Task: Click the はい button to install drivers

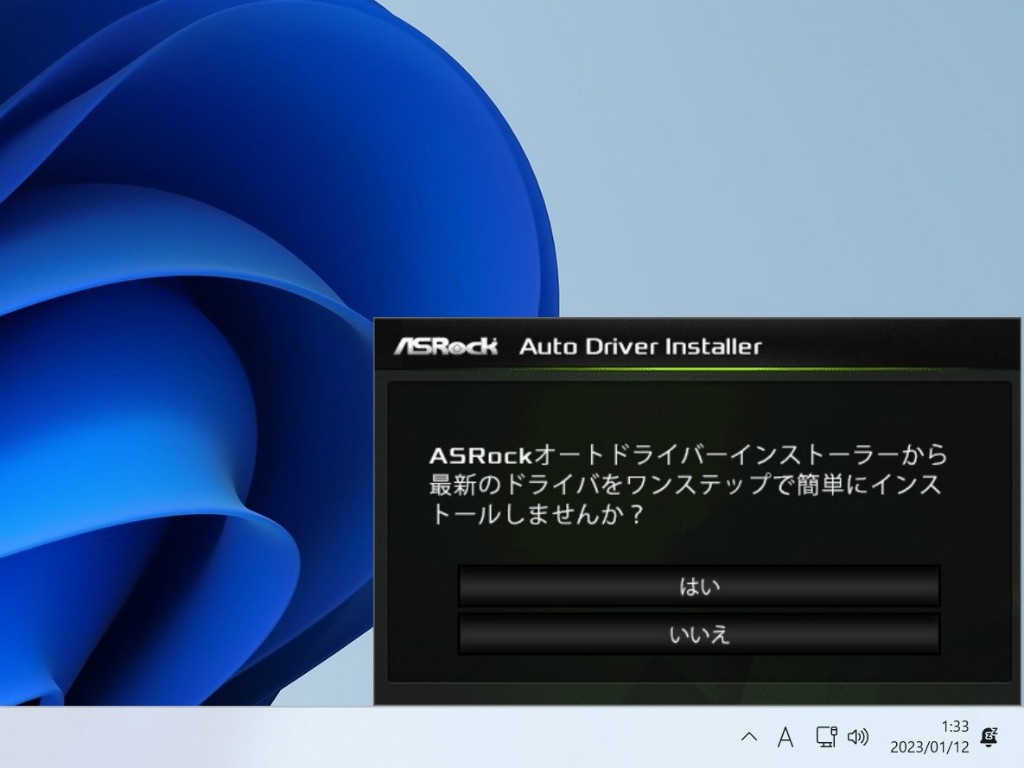Action: (699, 586)
